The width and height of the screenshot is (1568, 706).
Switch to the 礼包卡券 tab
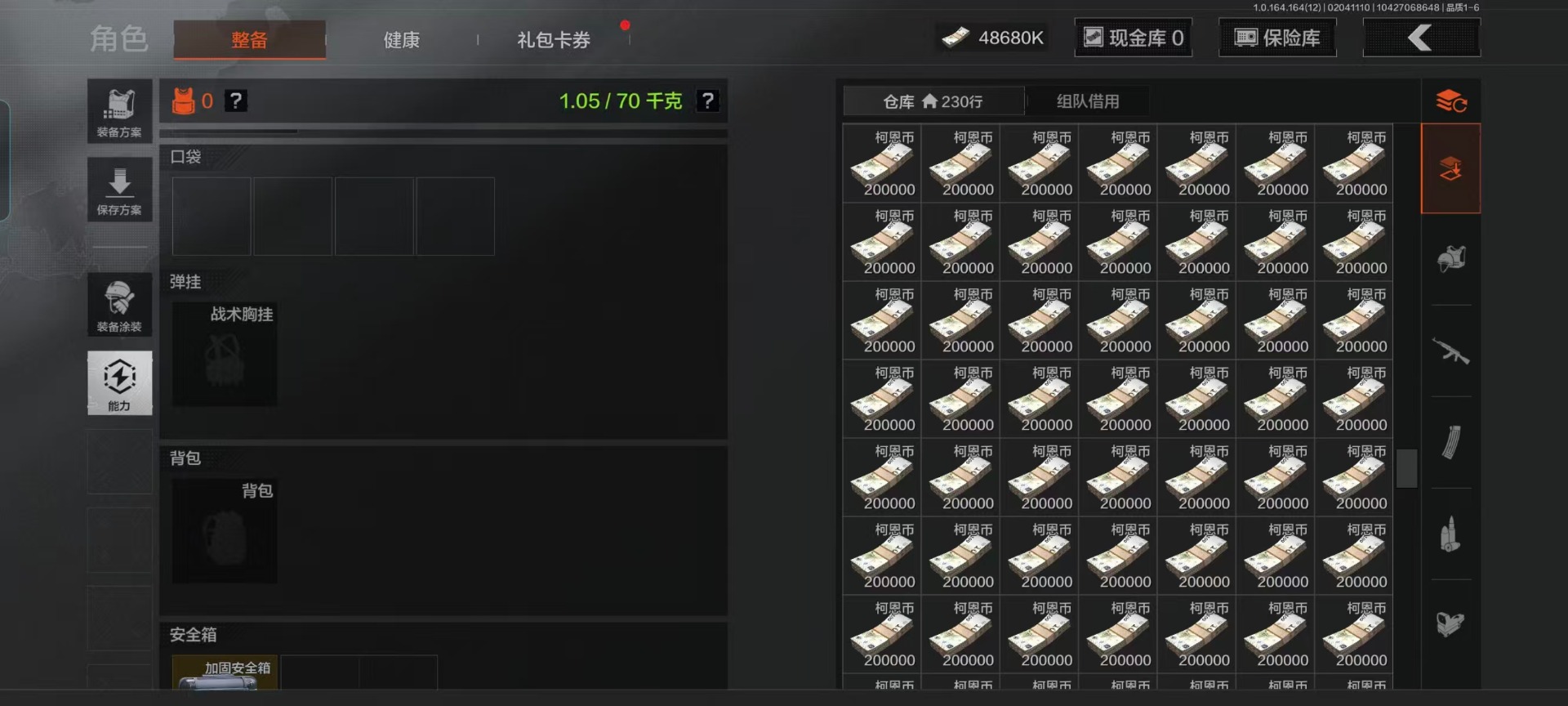(553, 40)
